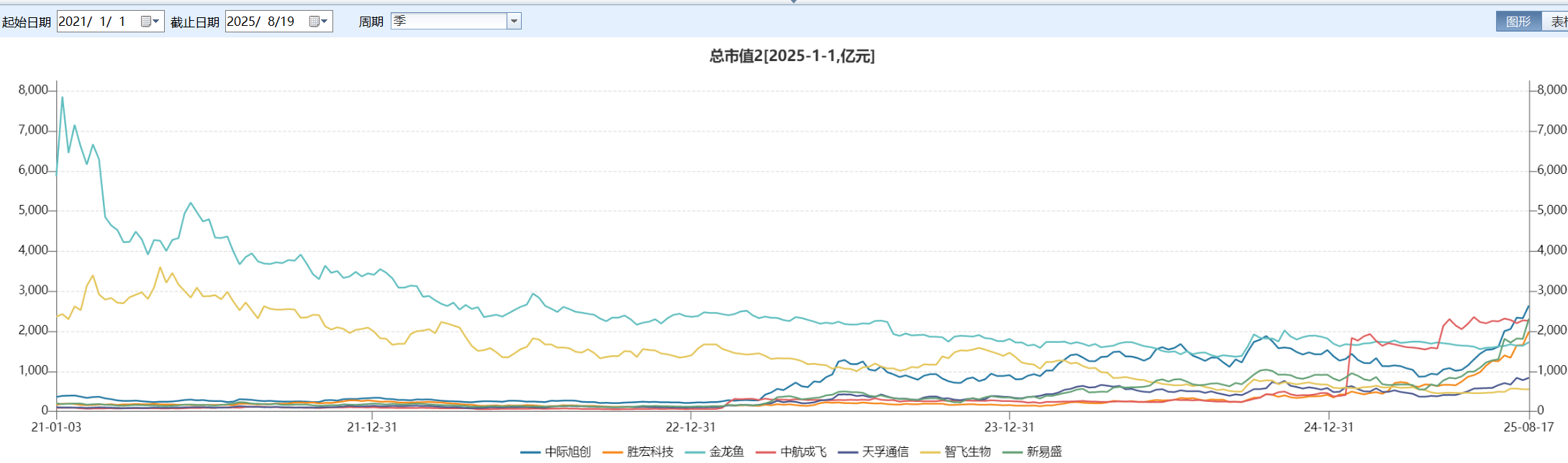Click the chart title 总市值2
The height and width of the screenshot is (463, 1568).
792,56
